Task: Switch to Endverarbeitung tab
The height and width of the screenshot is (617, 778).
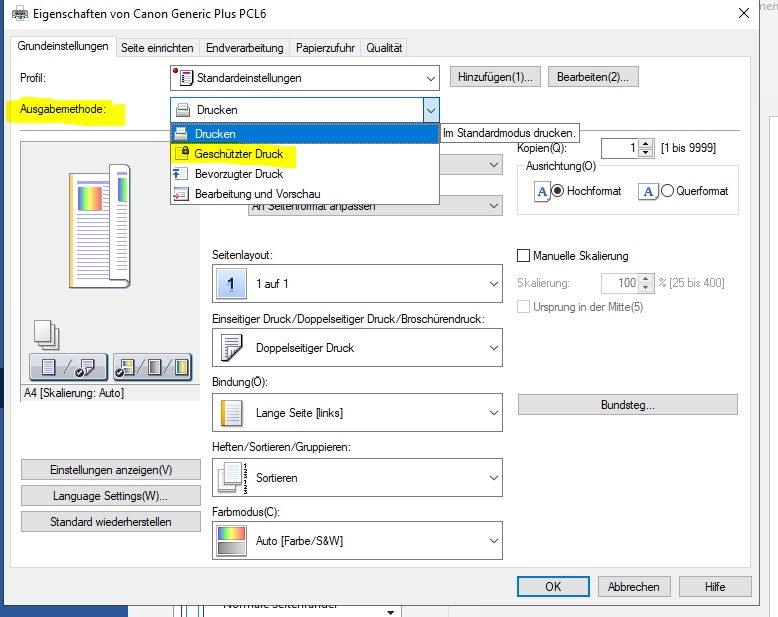Action: click(x=245, y=48)
